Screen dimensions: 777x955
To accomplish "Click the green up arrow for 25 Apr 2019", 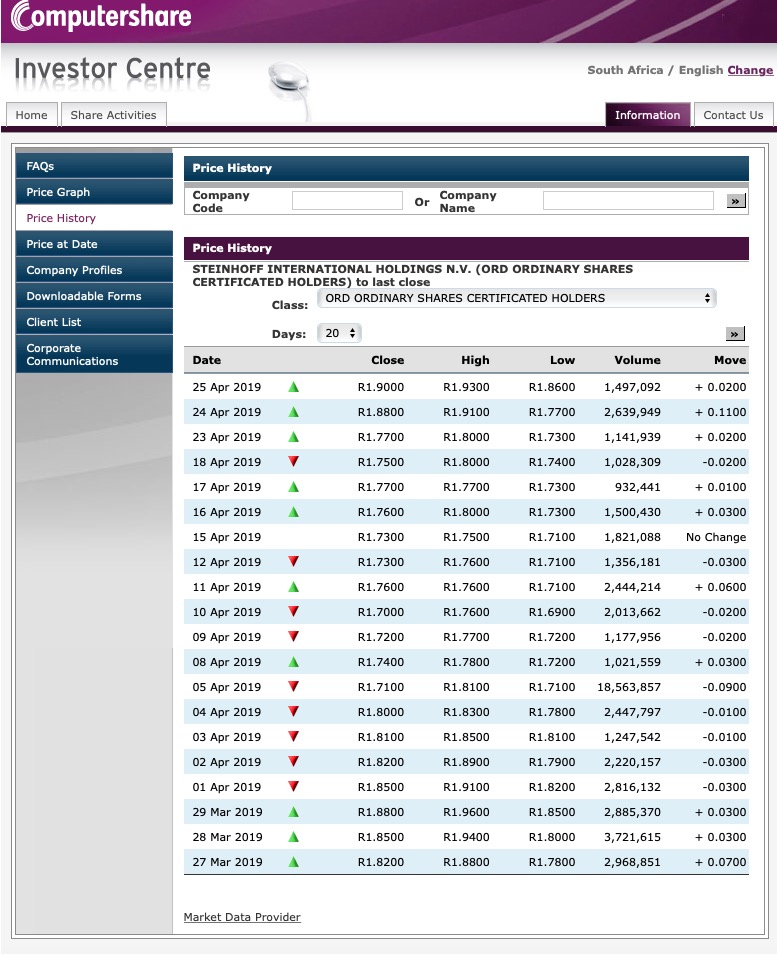I will [x=291, y=387].
